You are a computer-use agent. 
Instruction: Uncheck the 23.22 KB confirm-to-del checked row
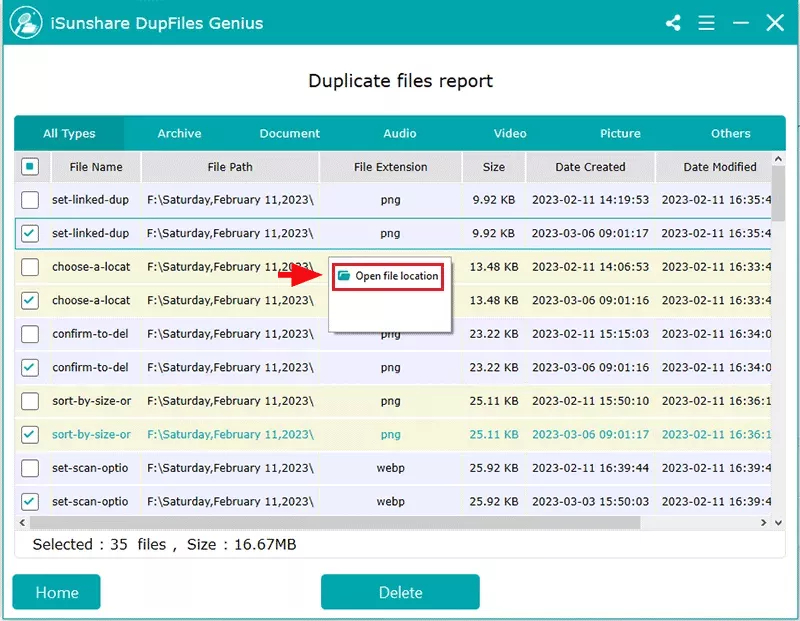pyautogui.click(x=30, y=367)
